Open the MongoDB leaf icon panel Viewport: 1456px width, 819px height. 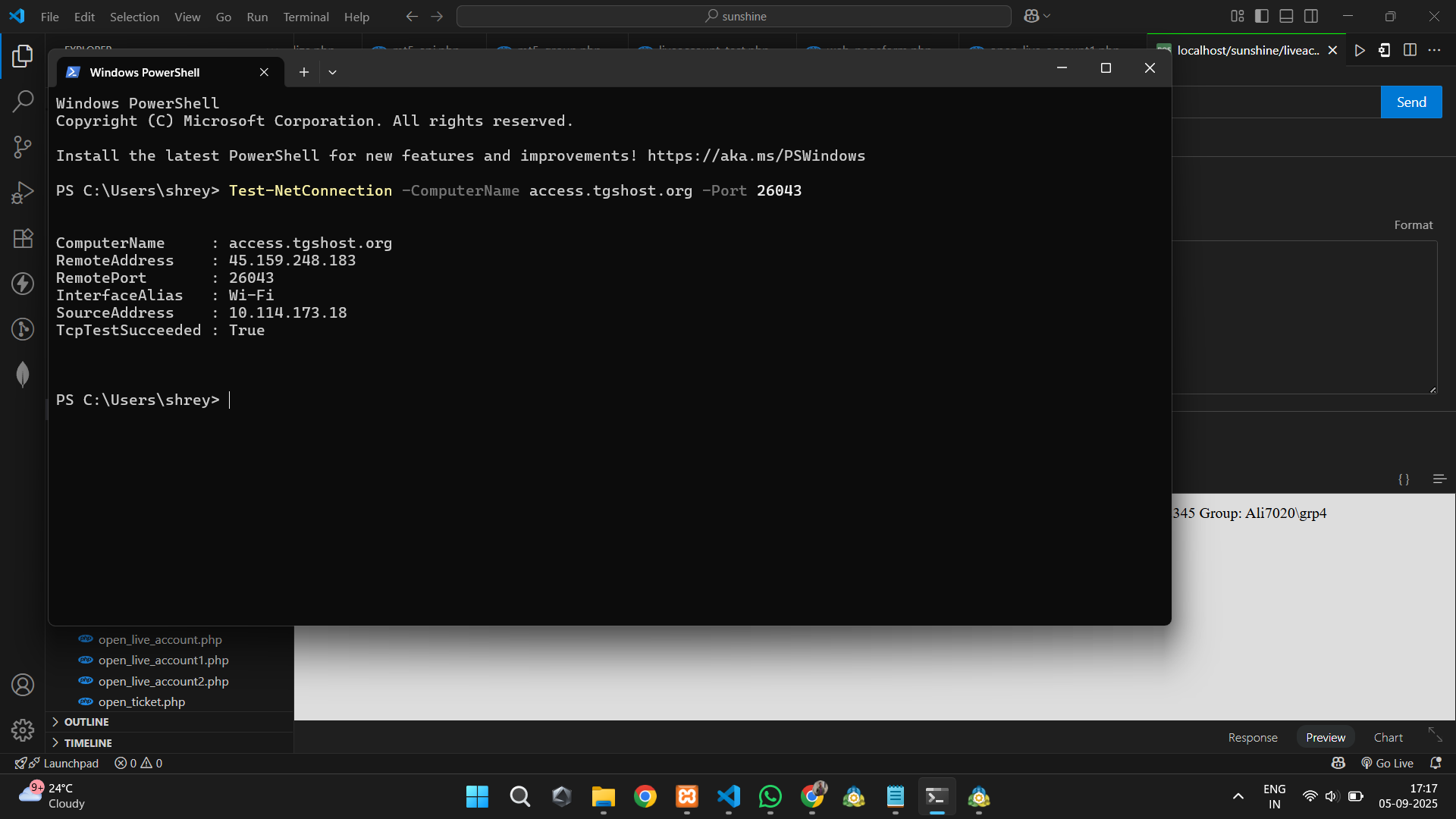point(23,374)
